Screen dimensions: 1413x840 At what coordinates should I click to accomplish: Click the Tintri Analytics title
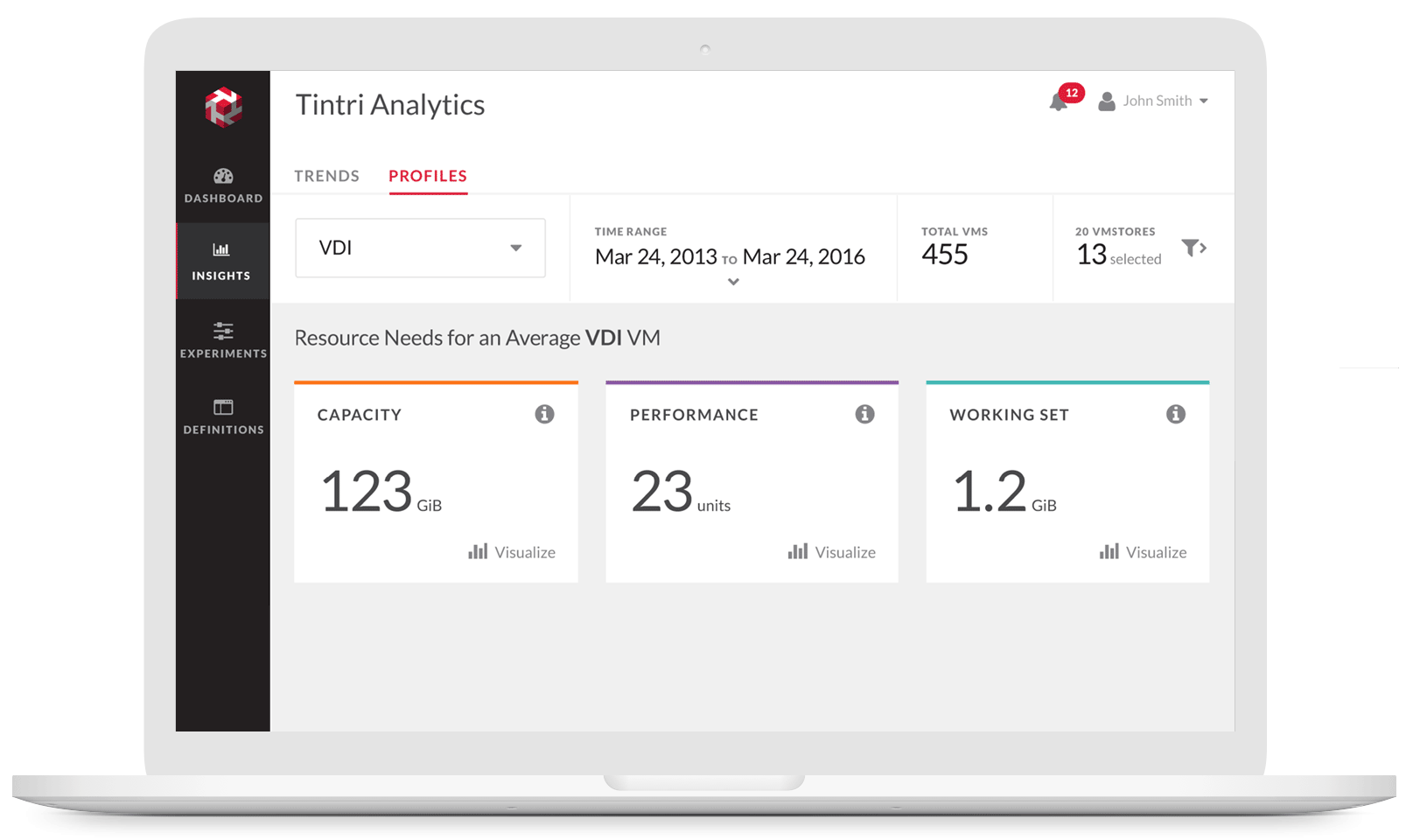[390, 105]
